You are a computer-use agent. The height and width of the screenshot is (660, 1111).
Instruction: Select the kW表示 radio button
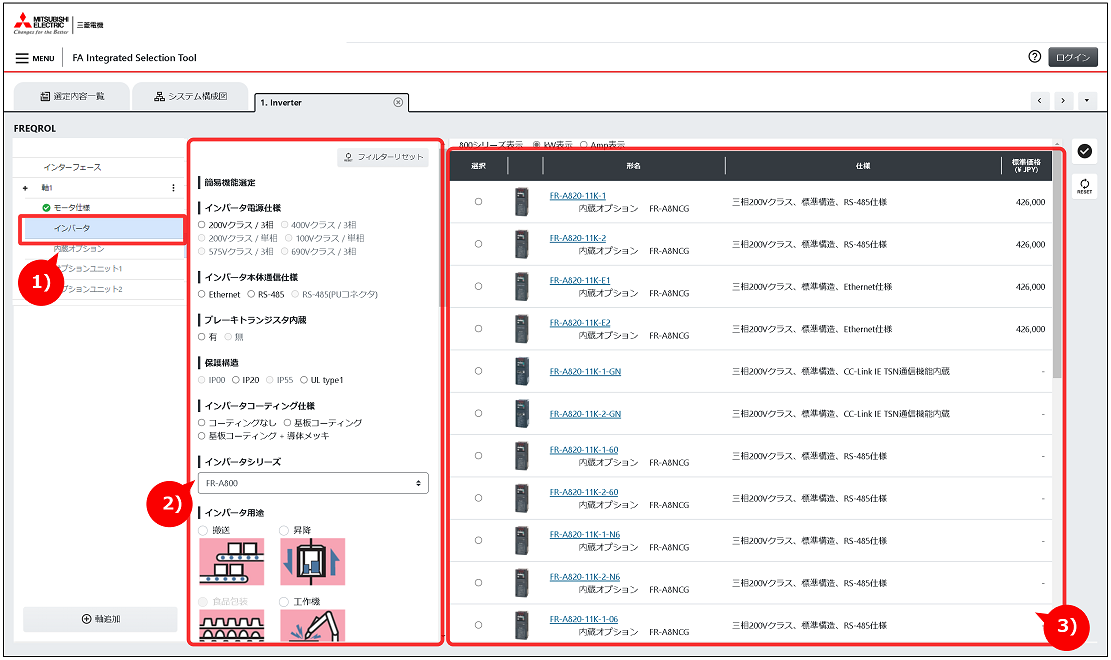click(536, 145)
